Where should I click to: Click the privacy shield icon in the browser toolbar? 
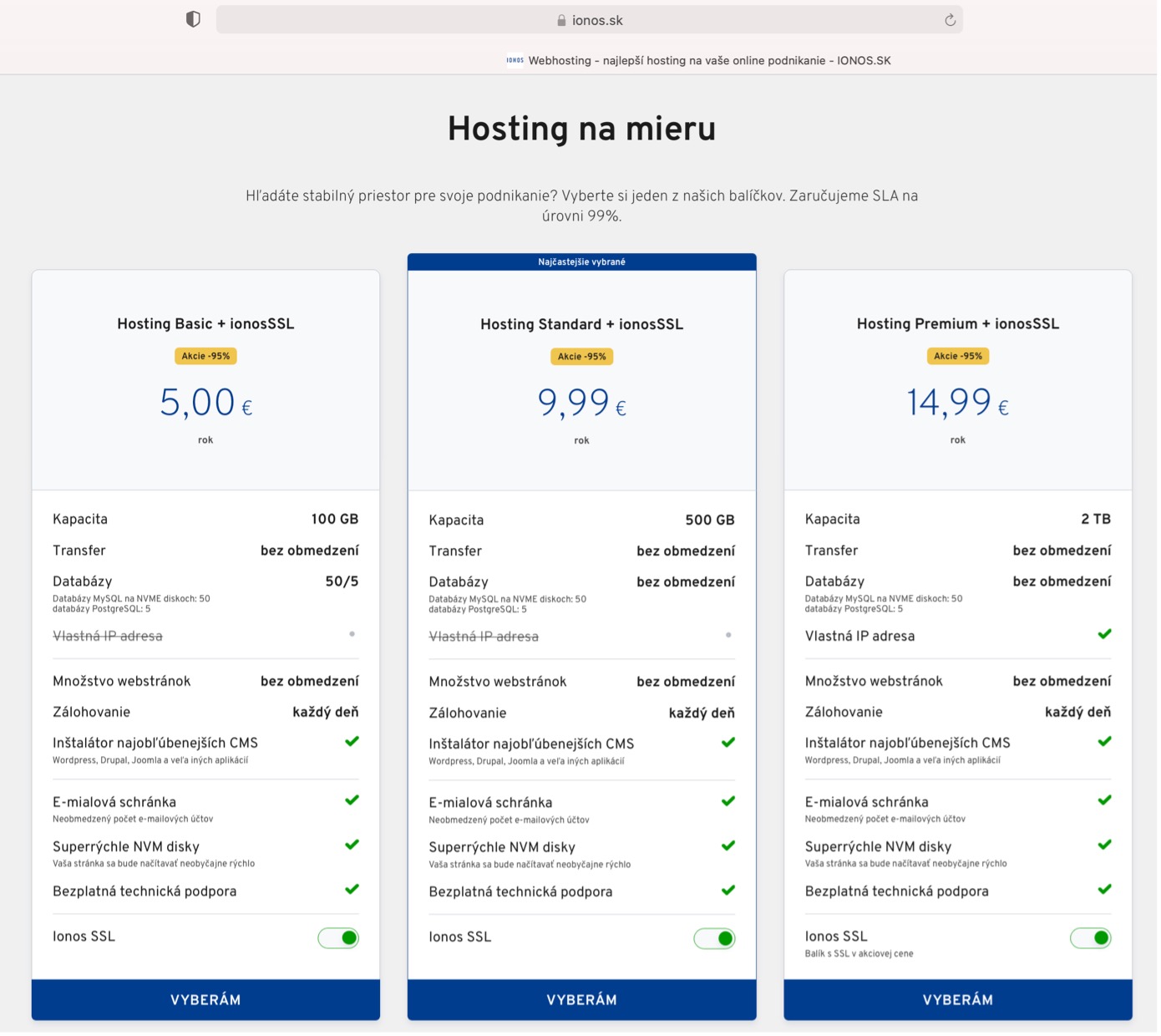(x=194, y=18)
